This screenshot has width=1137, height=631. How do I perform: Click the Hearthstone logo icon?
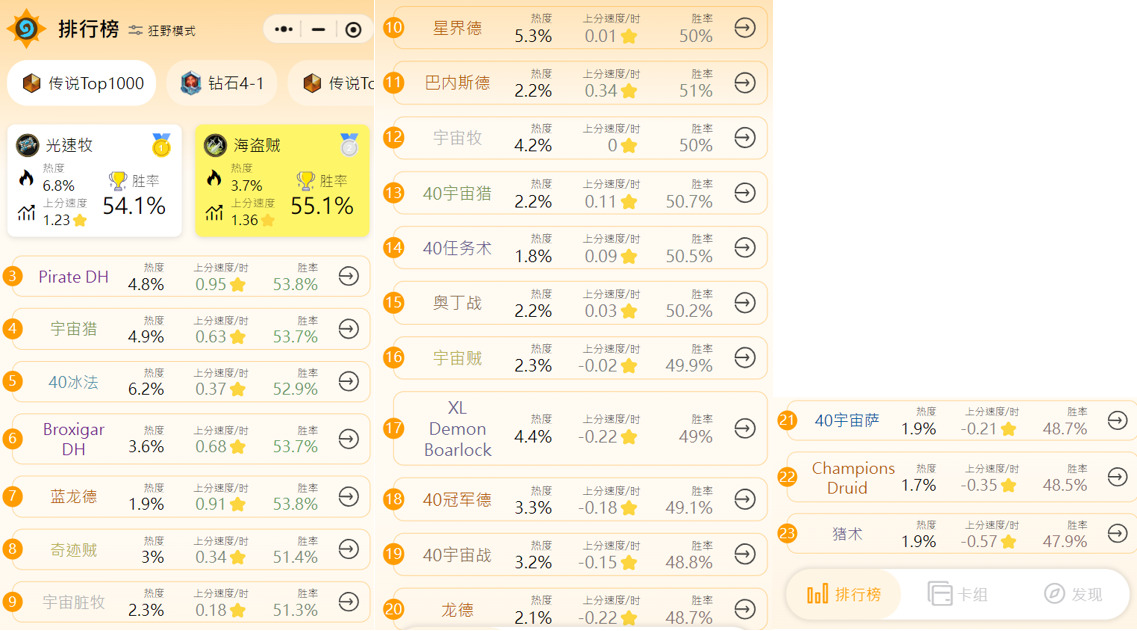point(26,29)
